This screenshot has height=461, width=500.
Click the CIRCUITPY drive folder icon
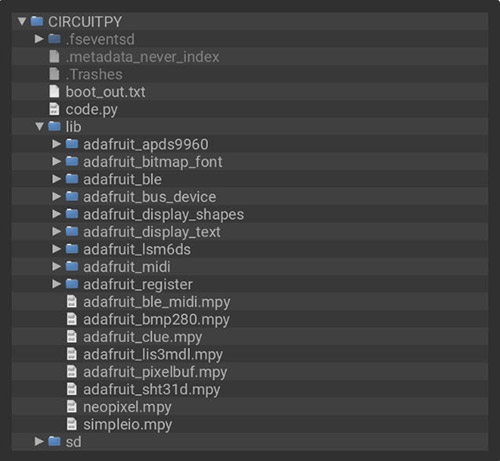[x=37, y=21]
